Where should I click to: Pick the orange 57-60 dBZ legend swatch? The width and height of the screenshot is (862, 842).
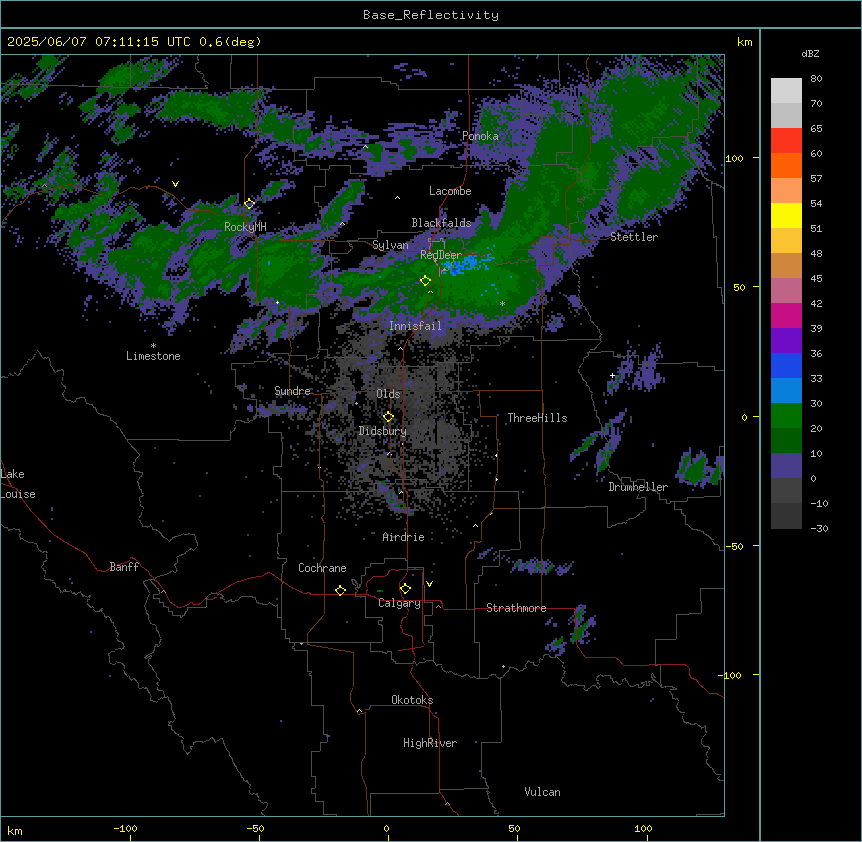point(786,165)
